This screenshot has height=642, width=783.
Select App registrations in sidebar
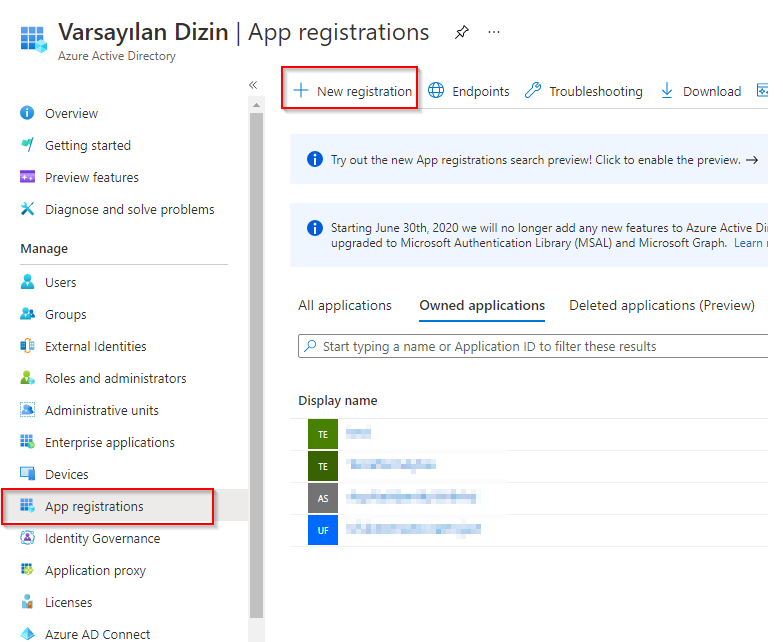click(94, 506)
